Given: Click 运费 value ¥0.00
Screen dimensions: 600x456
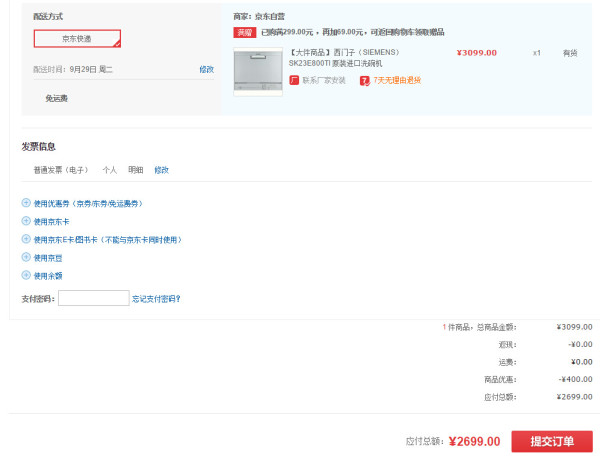Looking at the screenshot, I should tap(582, 362).
